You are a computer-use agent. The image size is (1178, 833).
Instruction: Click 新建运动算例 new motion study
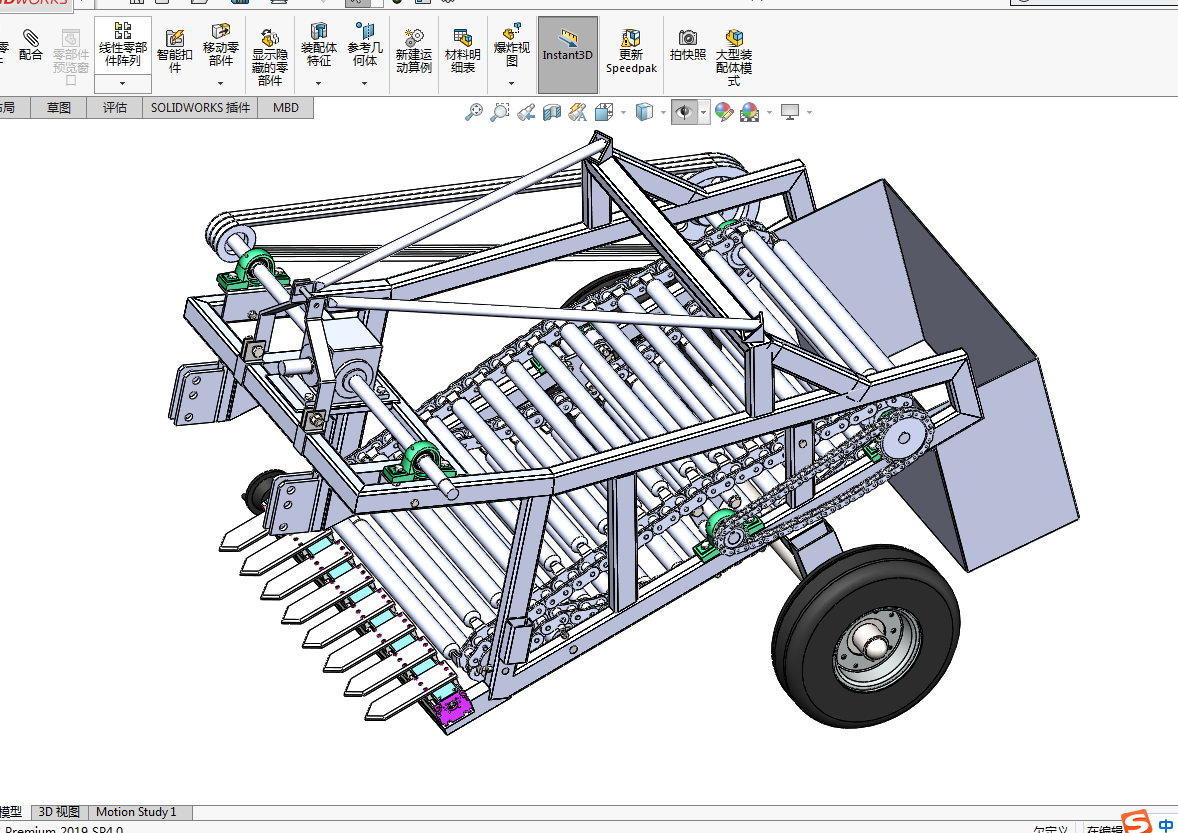pos(413,51)
